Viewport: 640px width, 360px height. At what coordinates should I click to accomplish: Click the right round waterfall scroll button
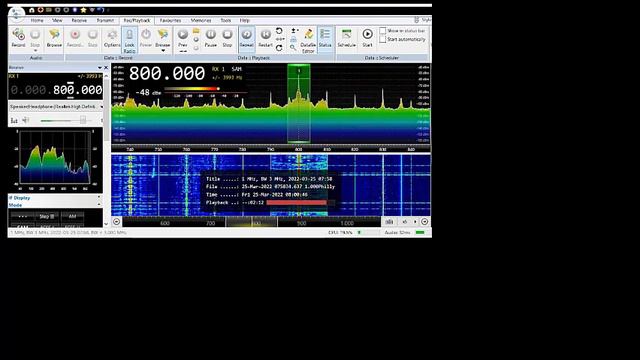424,222
